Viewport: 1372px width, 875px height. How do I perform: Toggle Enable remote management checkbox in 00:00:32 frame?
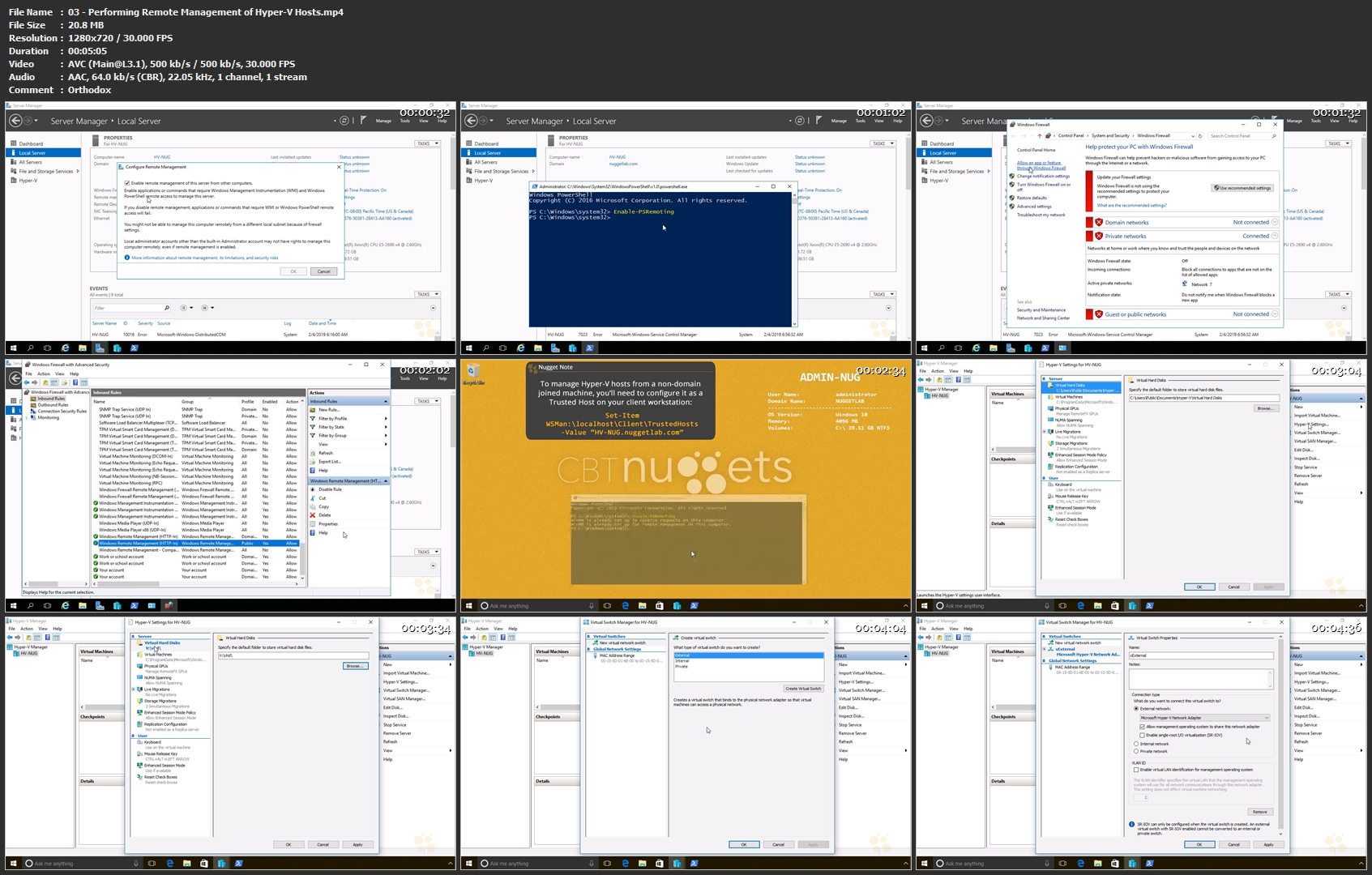tap(127, 183)
